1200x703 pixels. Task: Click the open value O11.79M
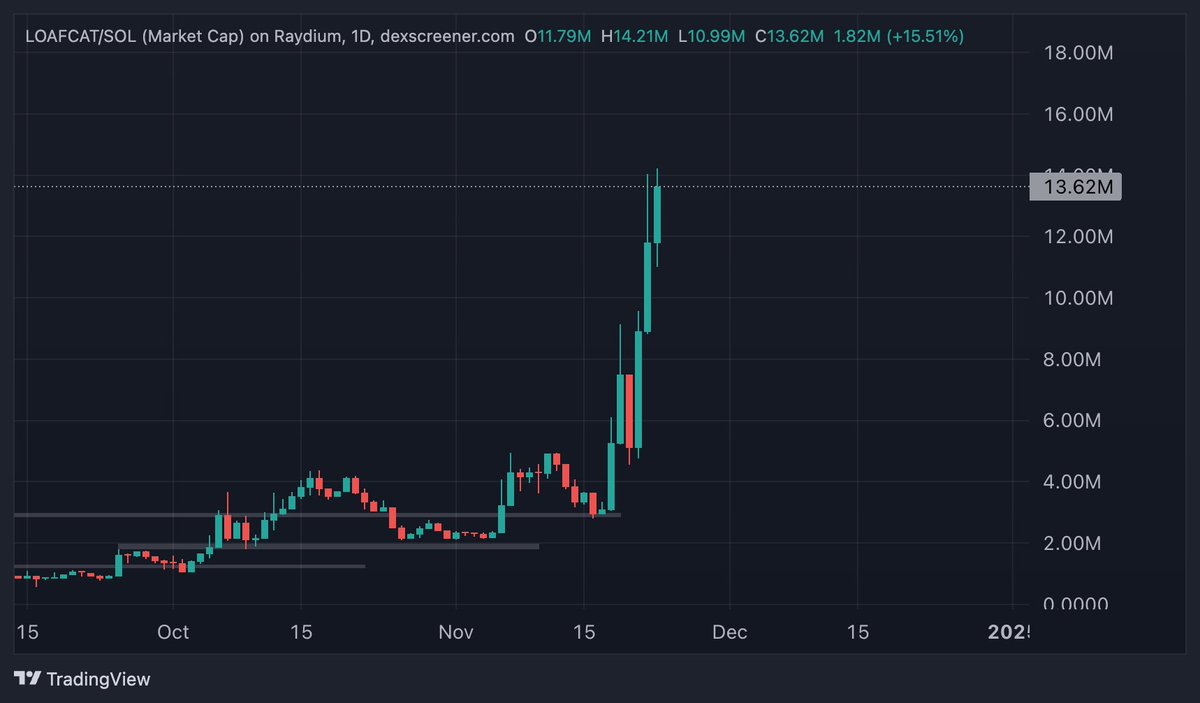pyautogui.click(x=558, y=37)
